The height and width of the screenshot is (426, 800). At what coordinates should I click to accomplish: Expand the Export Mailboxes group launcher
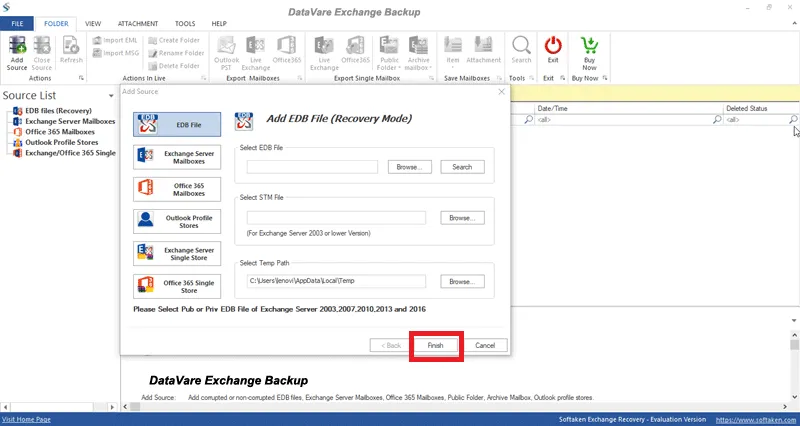click(299, 78)
